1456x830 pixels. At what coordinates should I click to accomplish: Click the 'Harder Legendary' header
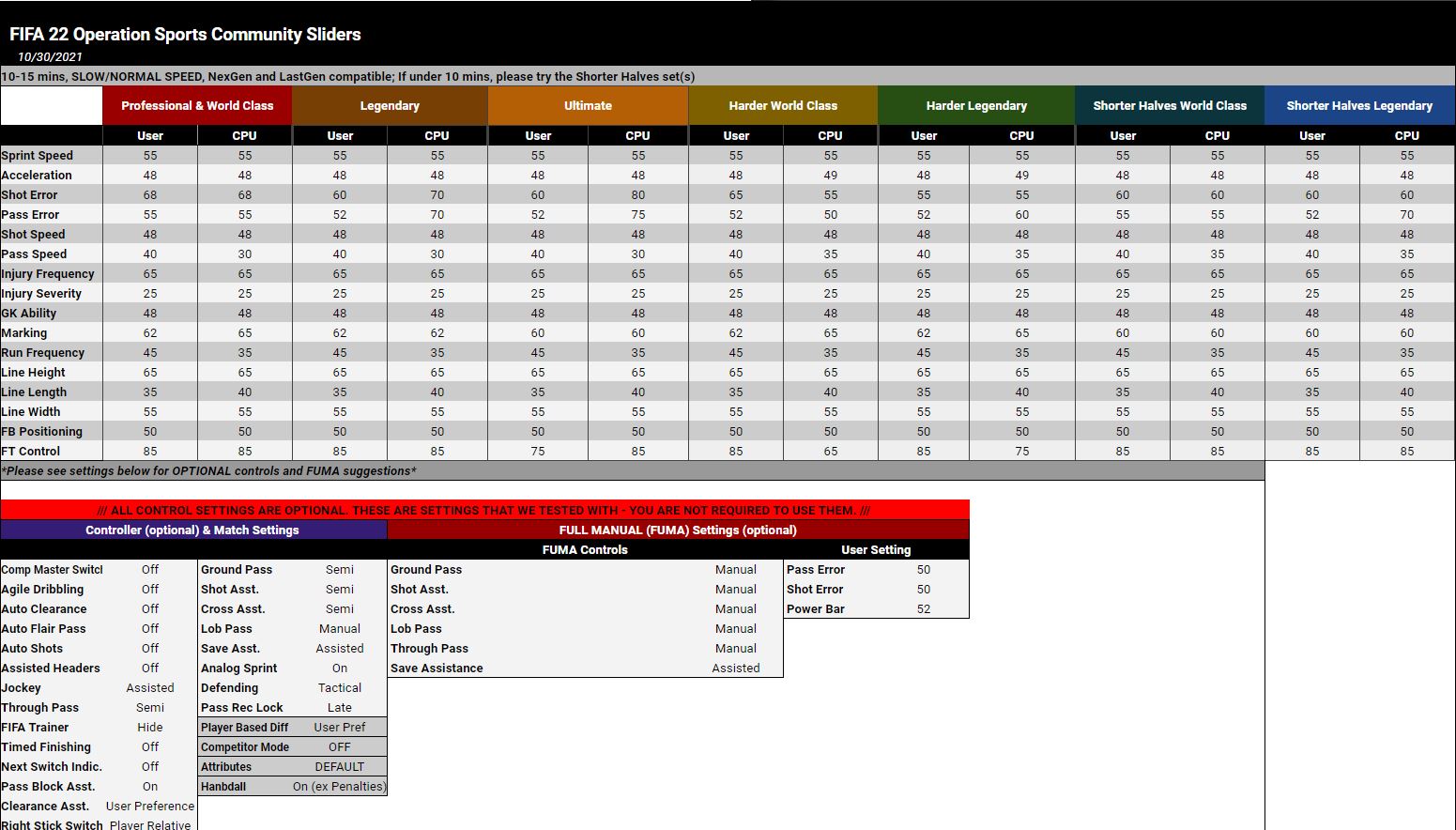[976, 106]
